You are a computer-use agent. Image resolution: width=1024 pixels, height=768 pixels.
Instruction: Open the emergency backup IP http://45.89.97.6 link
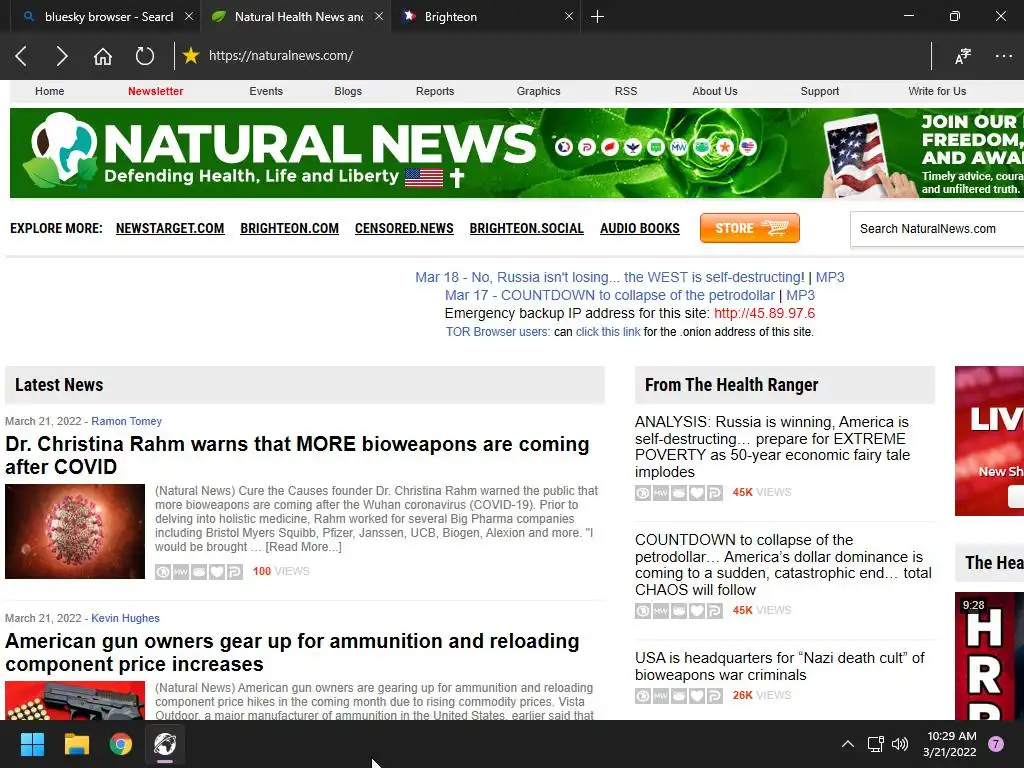click(x=765, y=313)
